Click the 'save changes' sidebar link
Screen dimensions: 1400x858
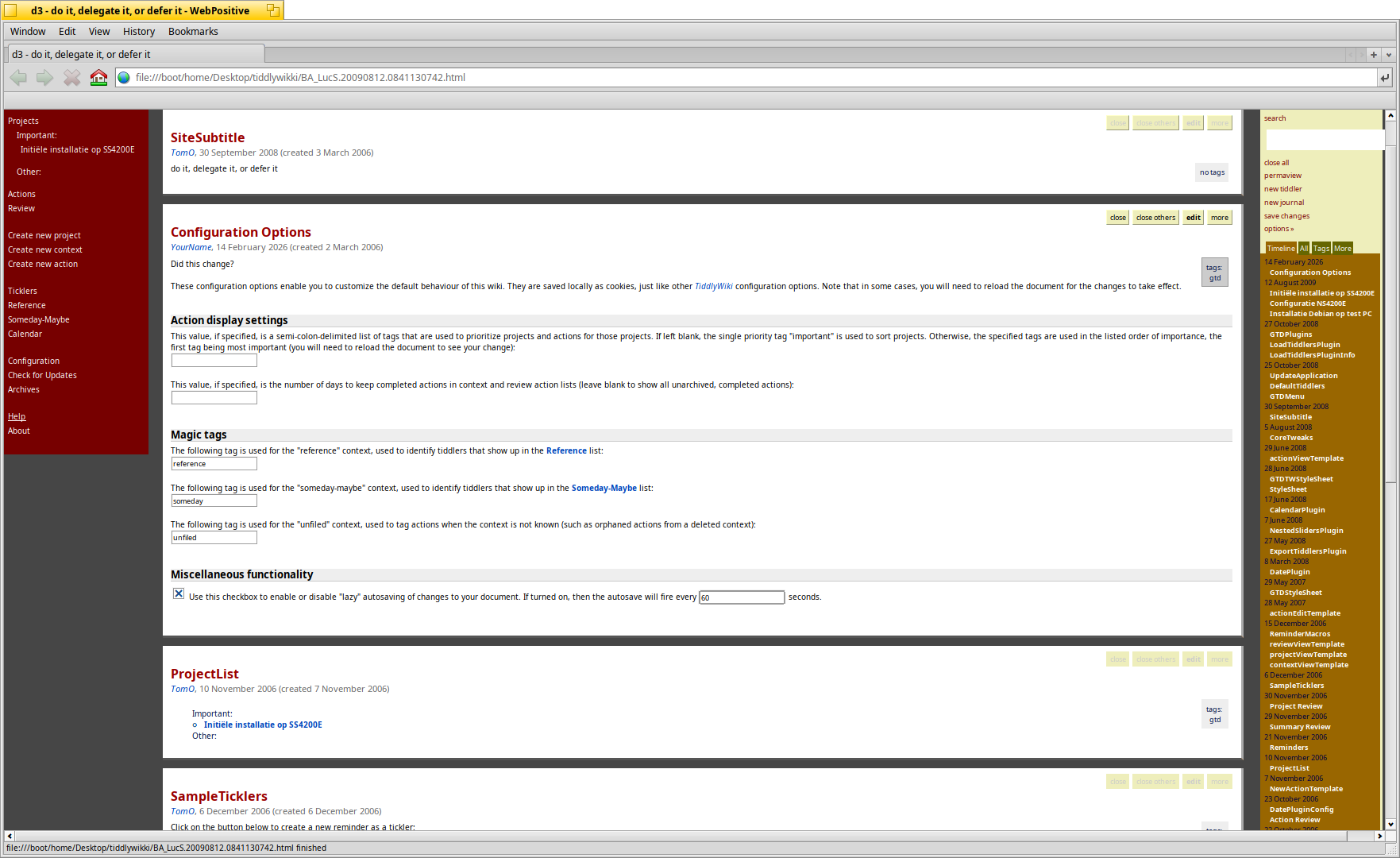1286,216
